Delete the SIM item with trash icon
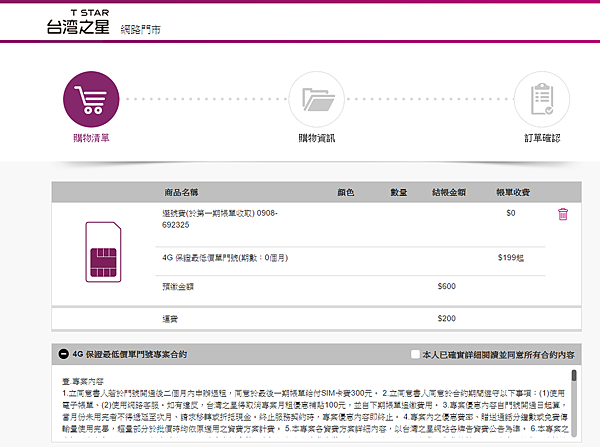Screen dimensions: 600x447 tap(562, 214)
